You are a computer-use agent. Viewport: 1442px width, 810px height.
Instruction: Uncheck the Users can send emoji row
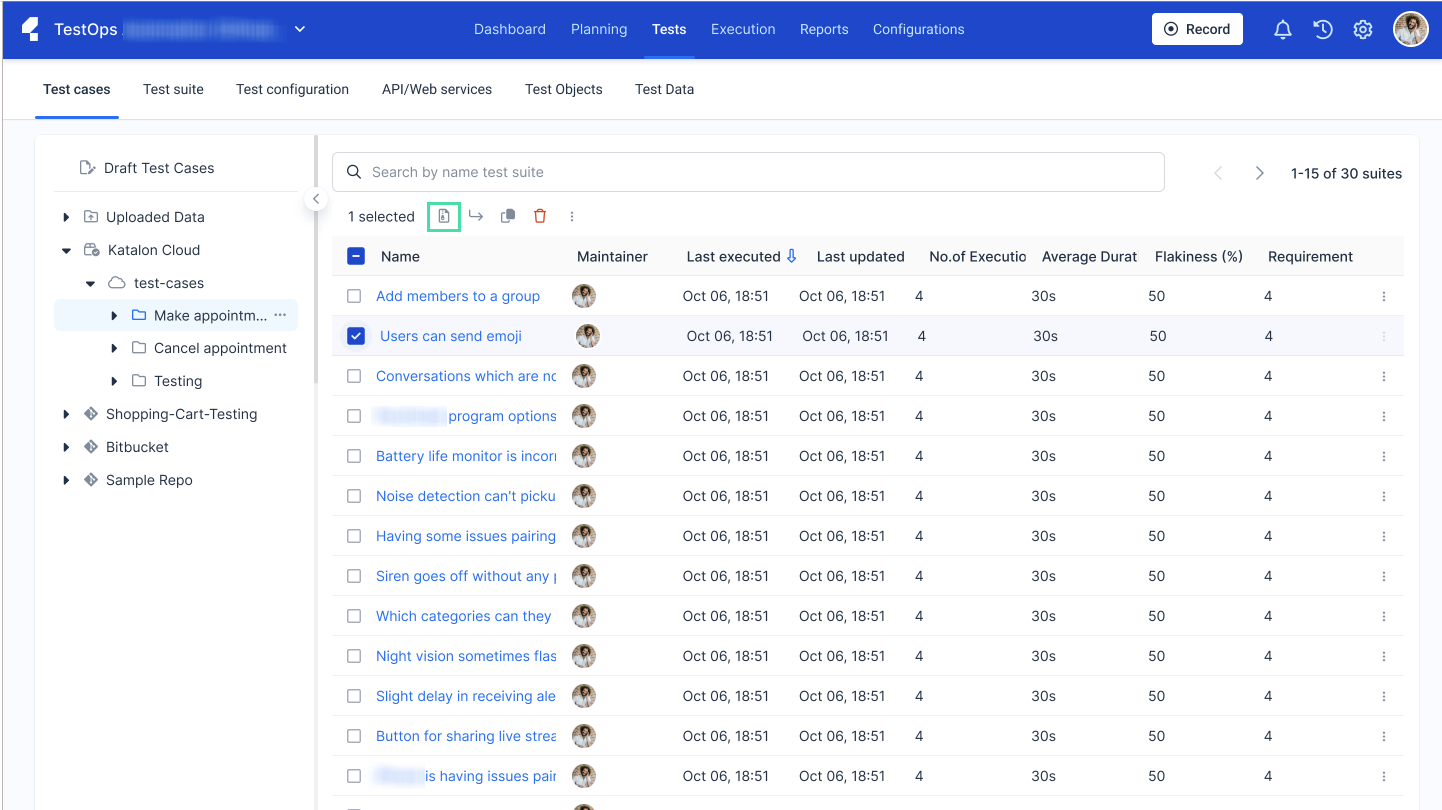pyautogui.click(x=356, y=335)
